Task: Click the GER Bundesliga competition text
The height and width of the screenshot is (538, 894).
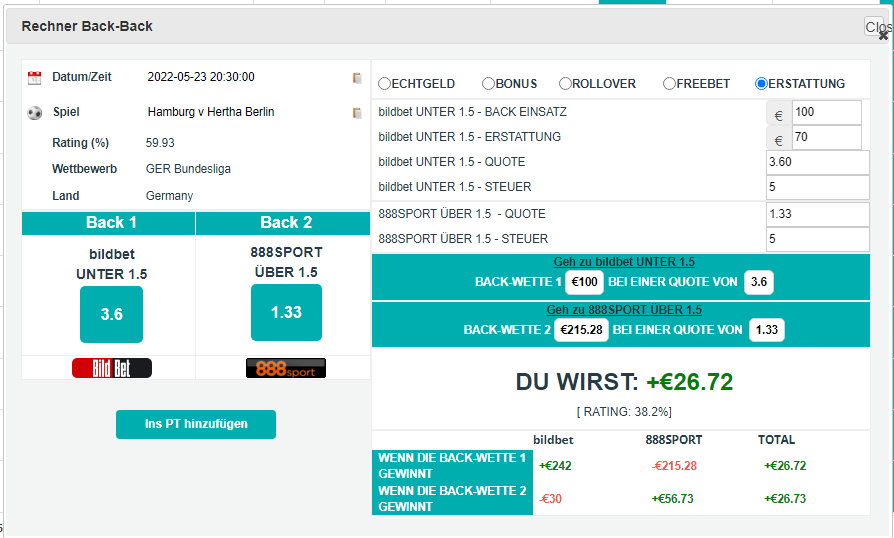Action: click(188, 169)
